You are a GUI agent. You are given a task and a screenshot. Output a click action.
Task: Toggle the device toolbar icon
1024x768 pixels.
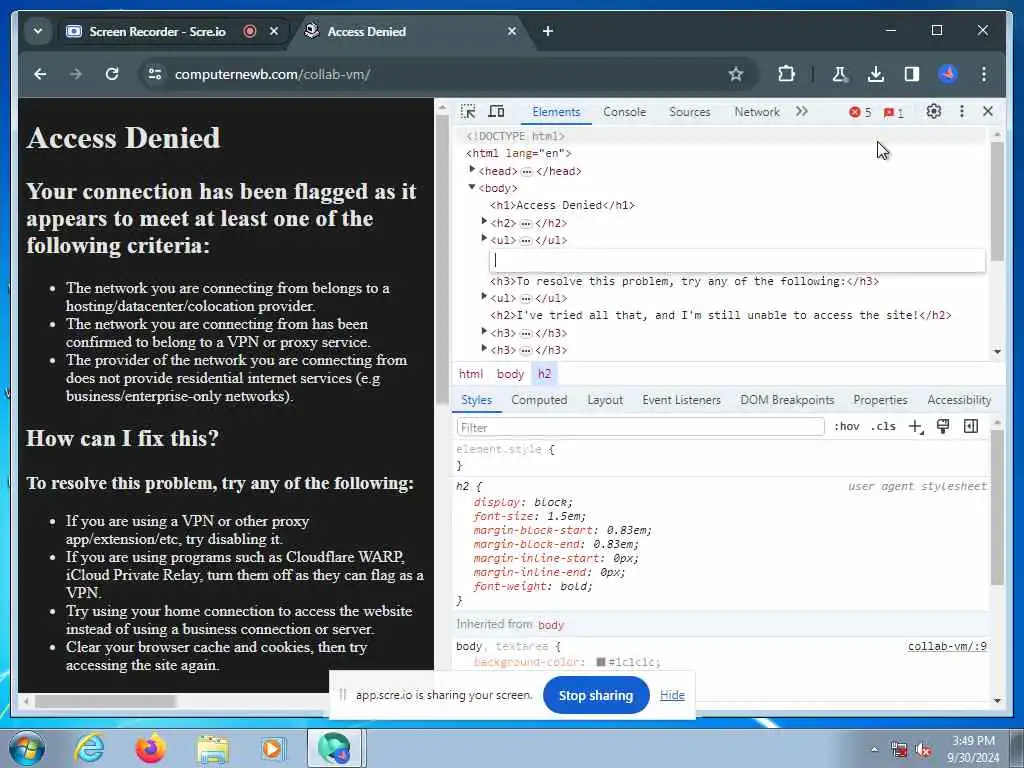coord(496,112)
